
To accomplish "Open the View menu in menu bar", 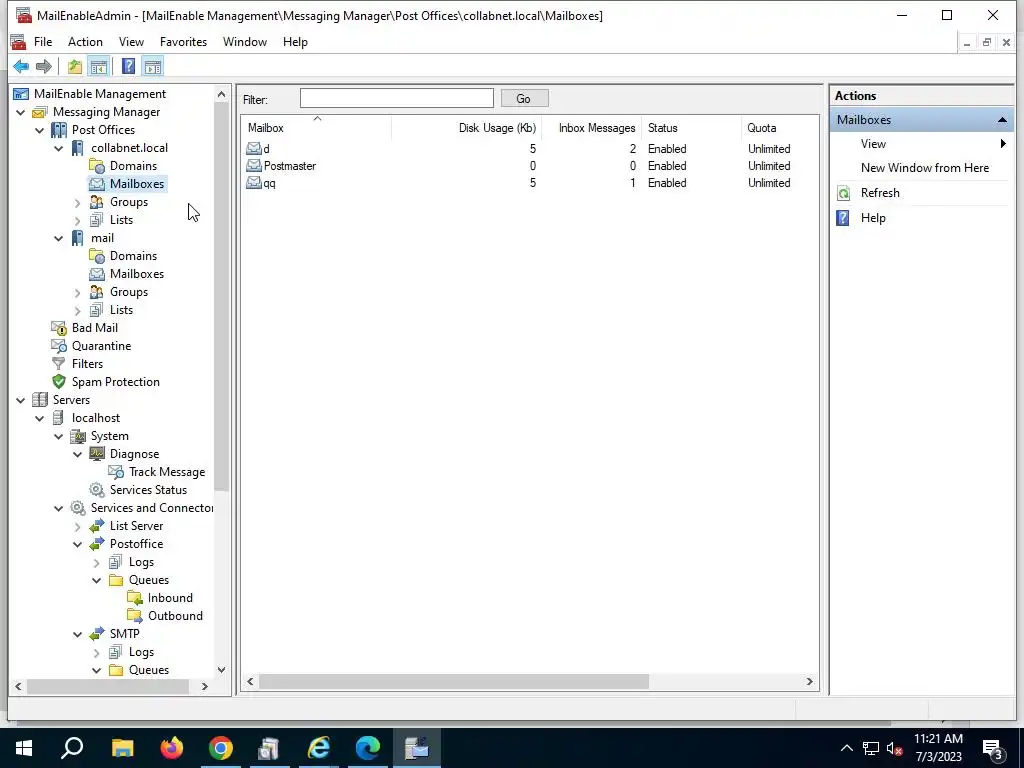I will coord(131,42).
